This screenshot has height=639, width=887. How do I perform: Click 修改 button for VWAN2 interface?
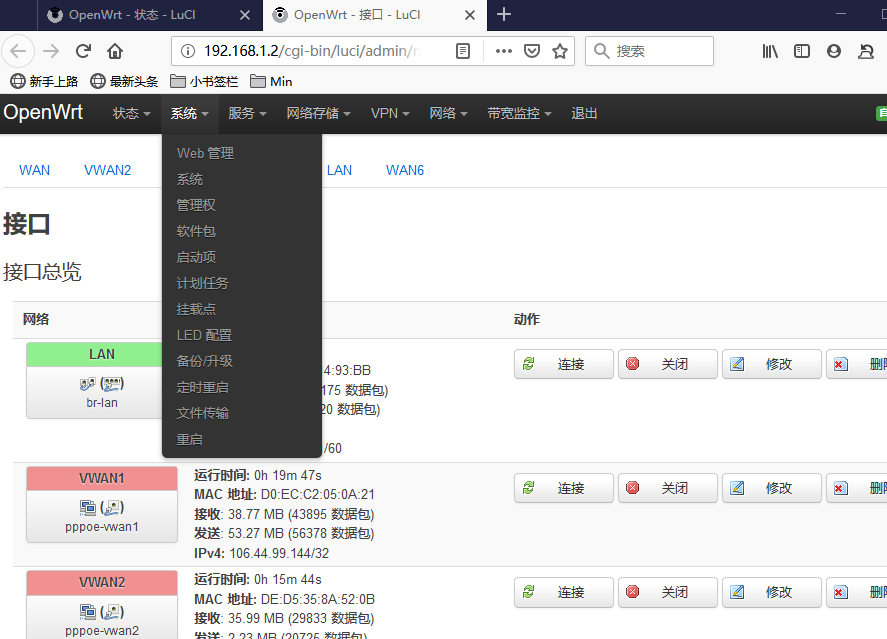(772, 592)
